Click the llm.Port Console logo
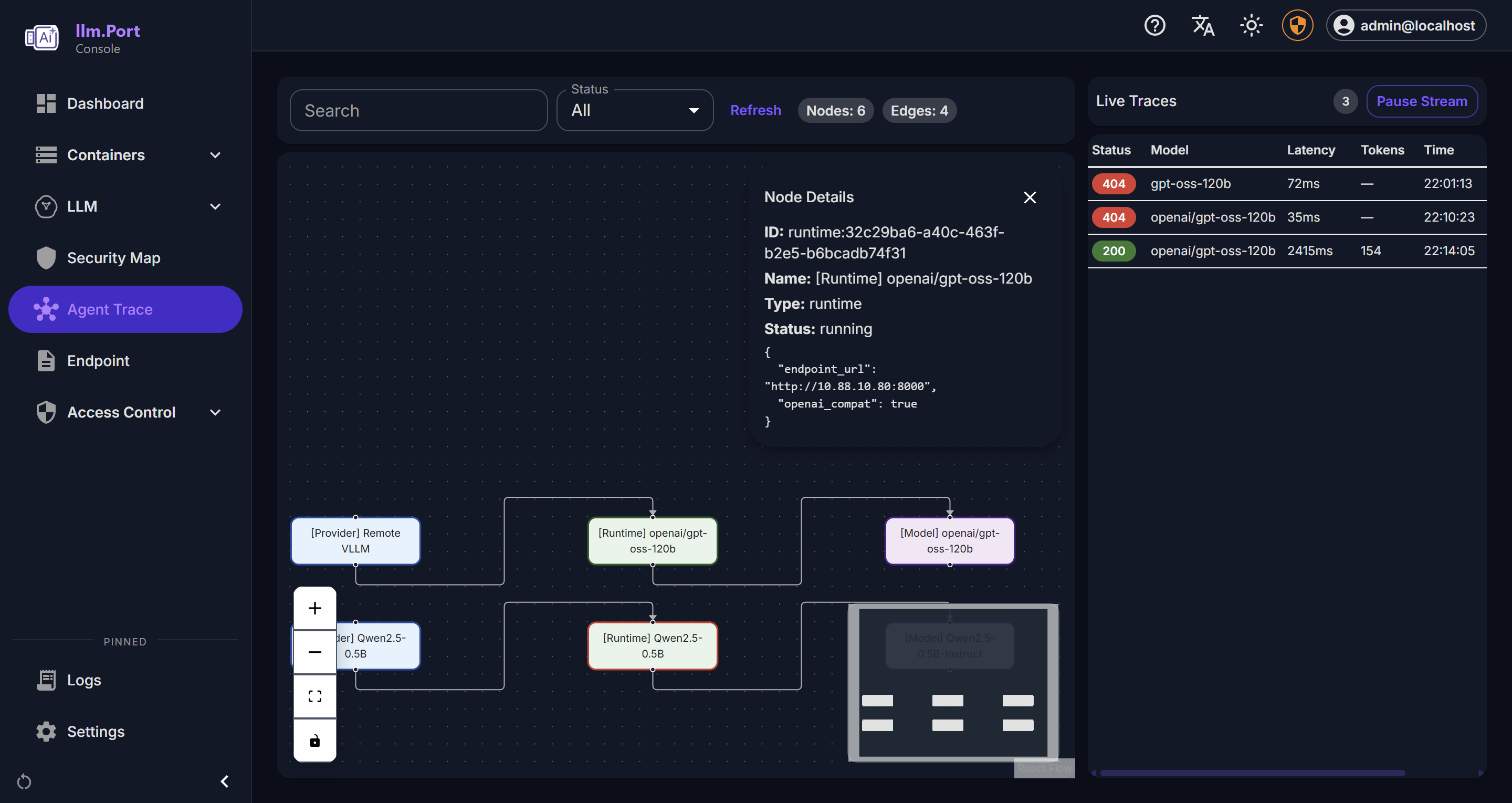The height and width of the screenshot is (803, 1512). (83, 38)
